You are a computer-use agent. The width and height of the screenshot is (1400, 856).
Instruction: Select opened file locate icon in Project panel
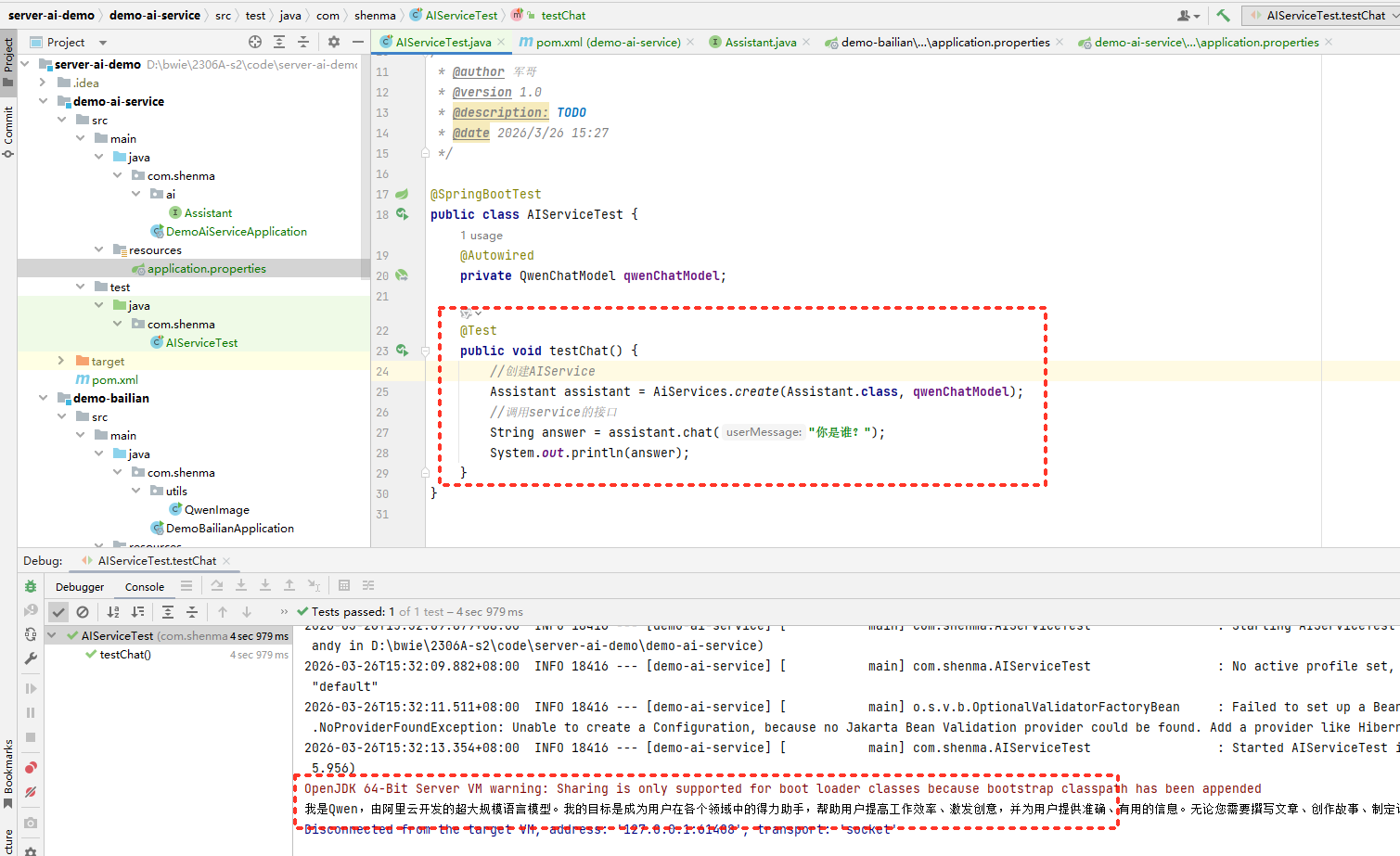point(255,42)
